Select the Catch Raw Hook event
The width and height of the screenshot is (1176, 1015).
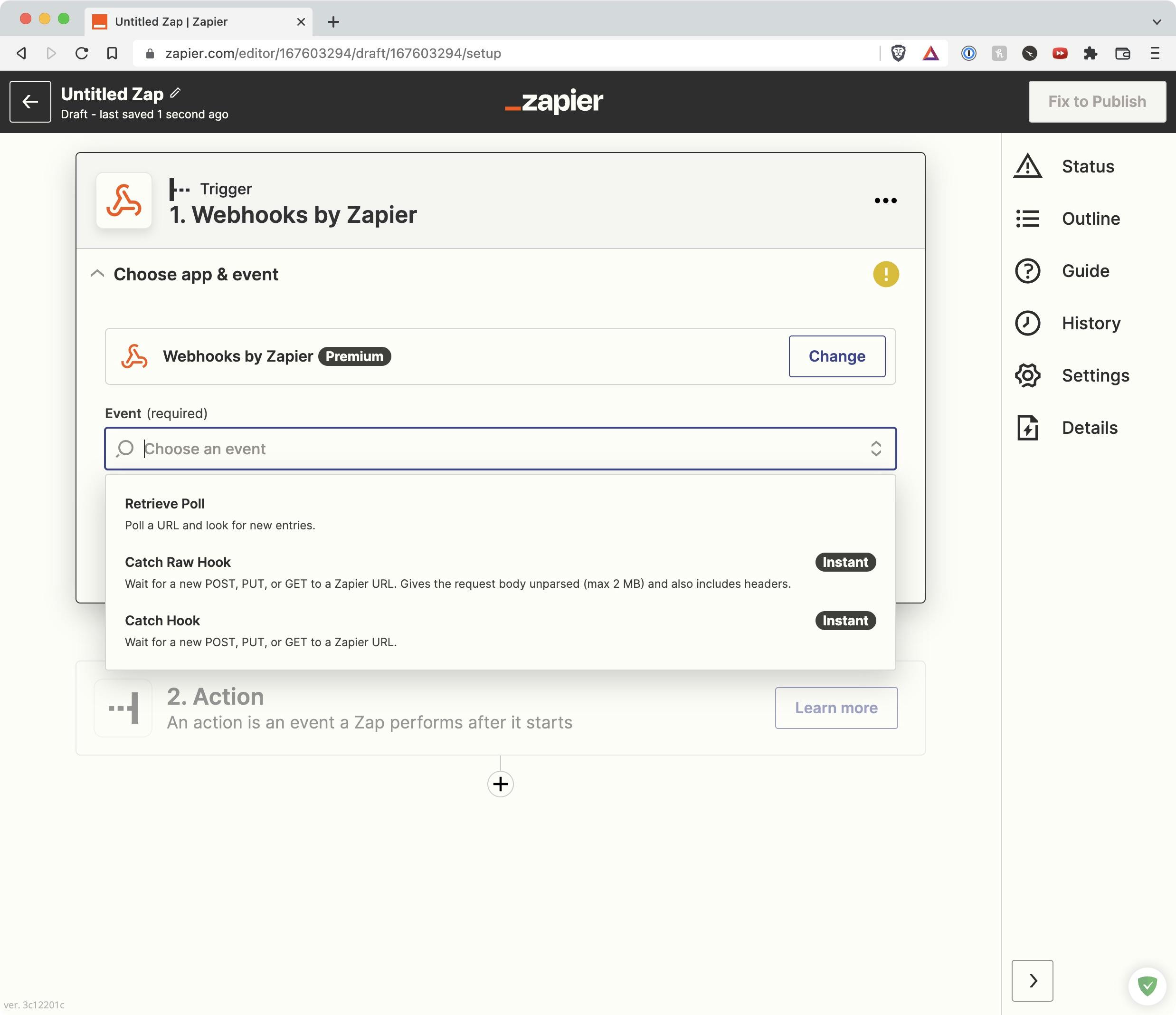pyautogui.click(x=178, y=562)
